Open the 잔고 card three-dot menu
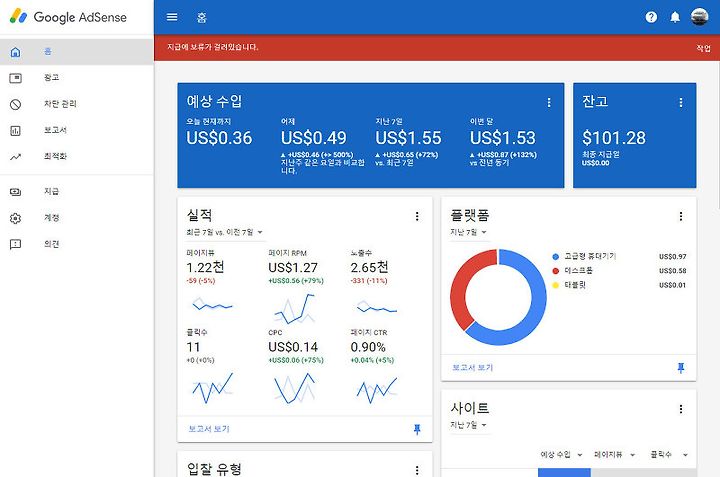Screen dimensions: 720x477 coord(681,102)
